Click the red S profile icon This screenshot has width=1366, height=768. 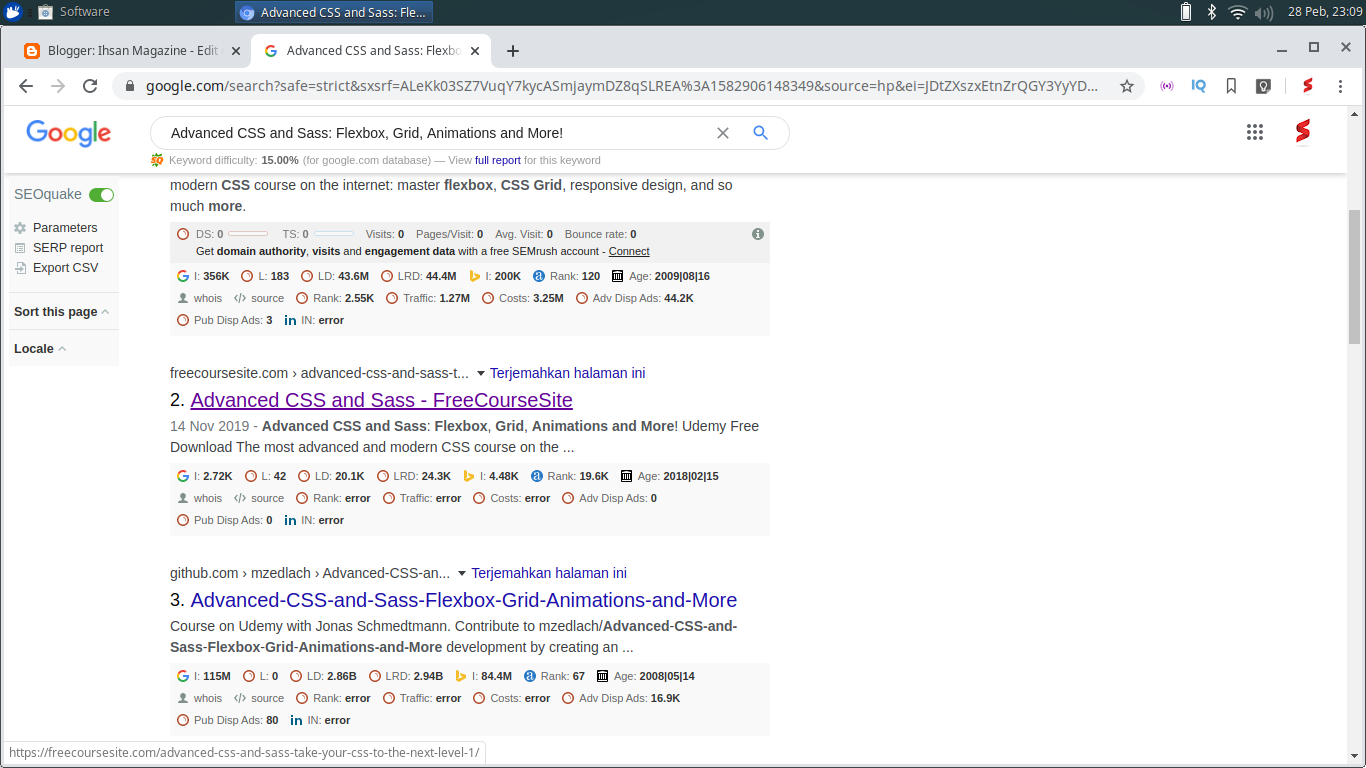pos(1302,132)
